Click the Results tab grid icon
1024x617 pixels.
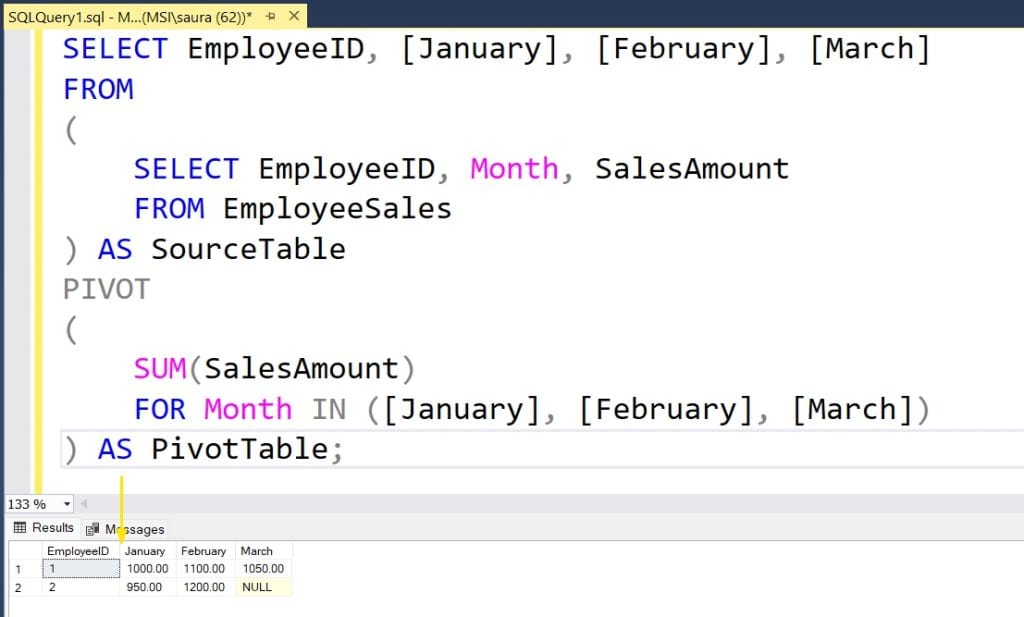click(x=22, y=528)
